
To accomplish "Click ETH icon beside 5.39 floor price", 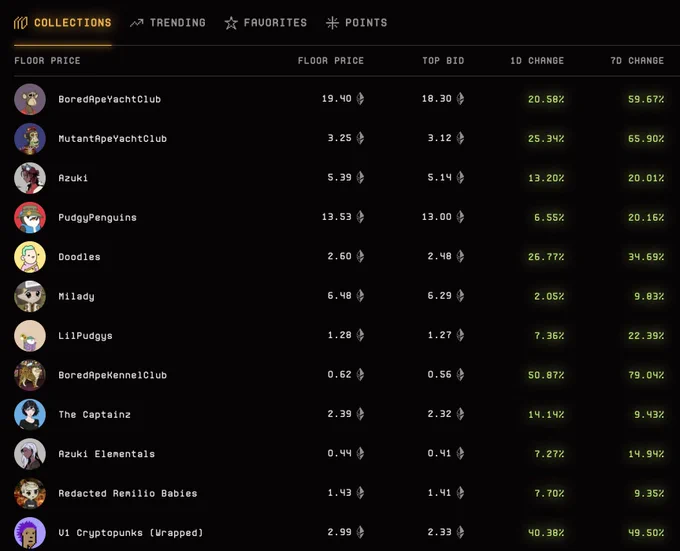I will 360,177.
